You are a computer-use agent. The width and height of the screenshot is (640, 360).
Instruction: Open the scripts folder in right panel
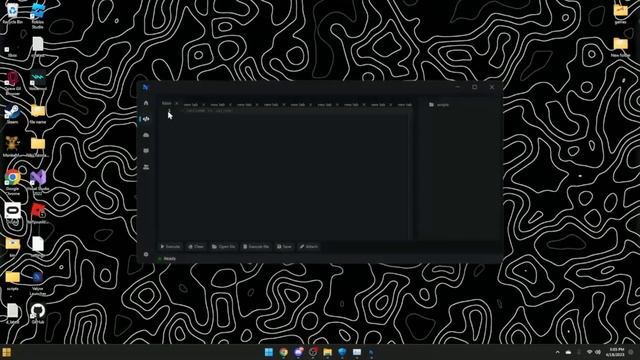click(439, 105)
